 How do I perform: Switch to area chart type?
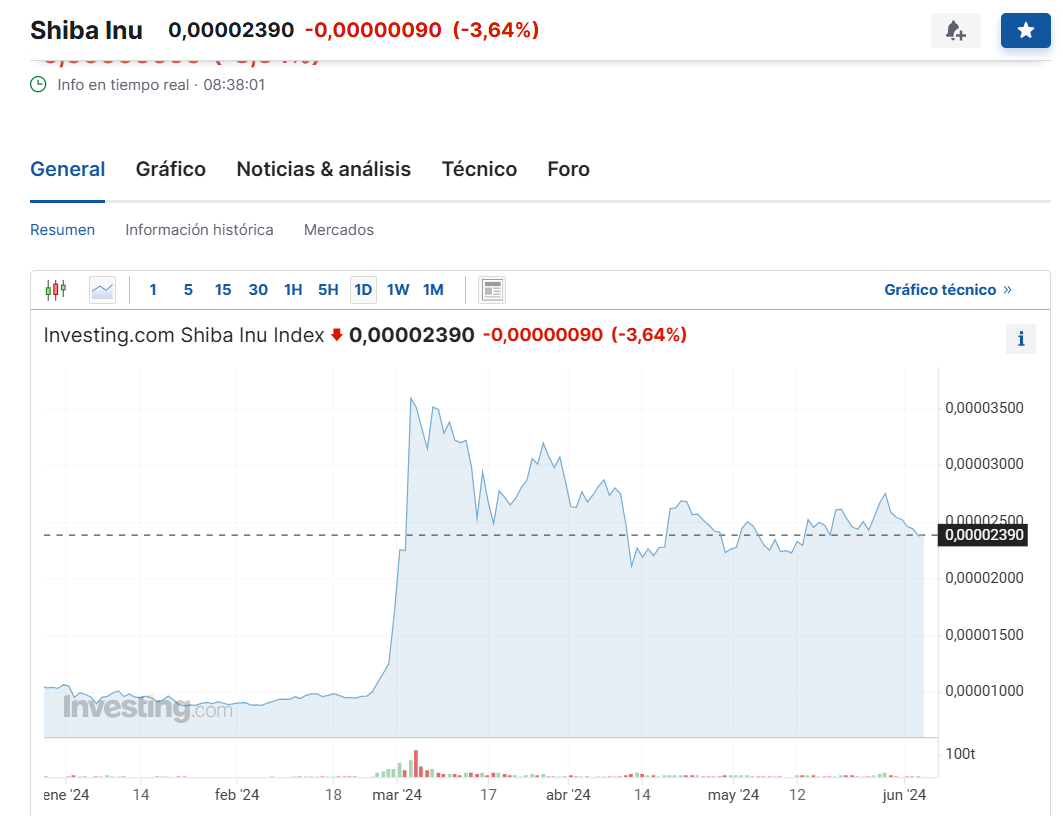102,290
